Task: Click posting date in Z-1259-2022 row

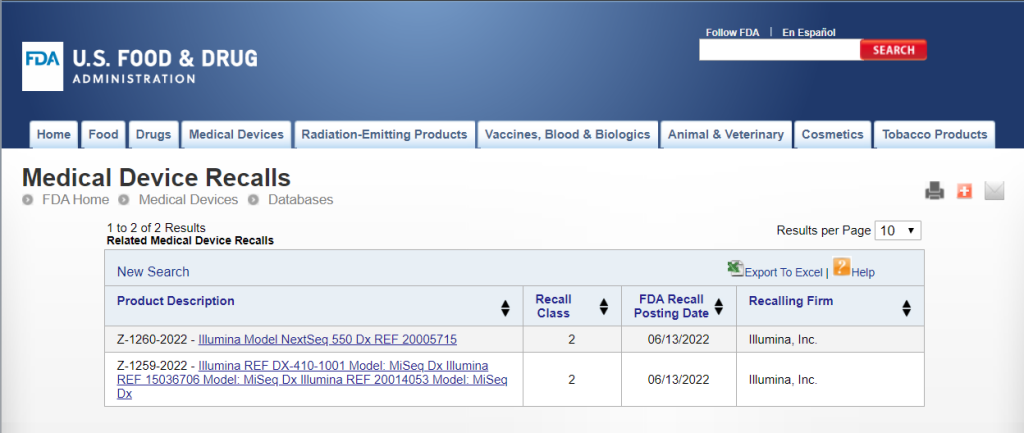Action: click(679, 379)
